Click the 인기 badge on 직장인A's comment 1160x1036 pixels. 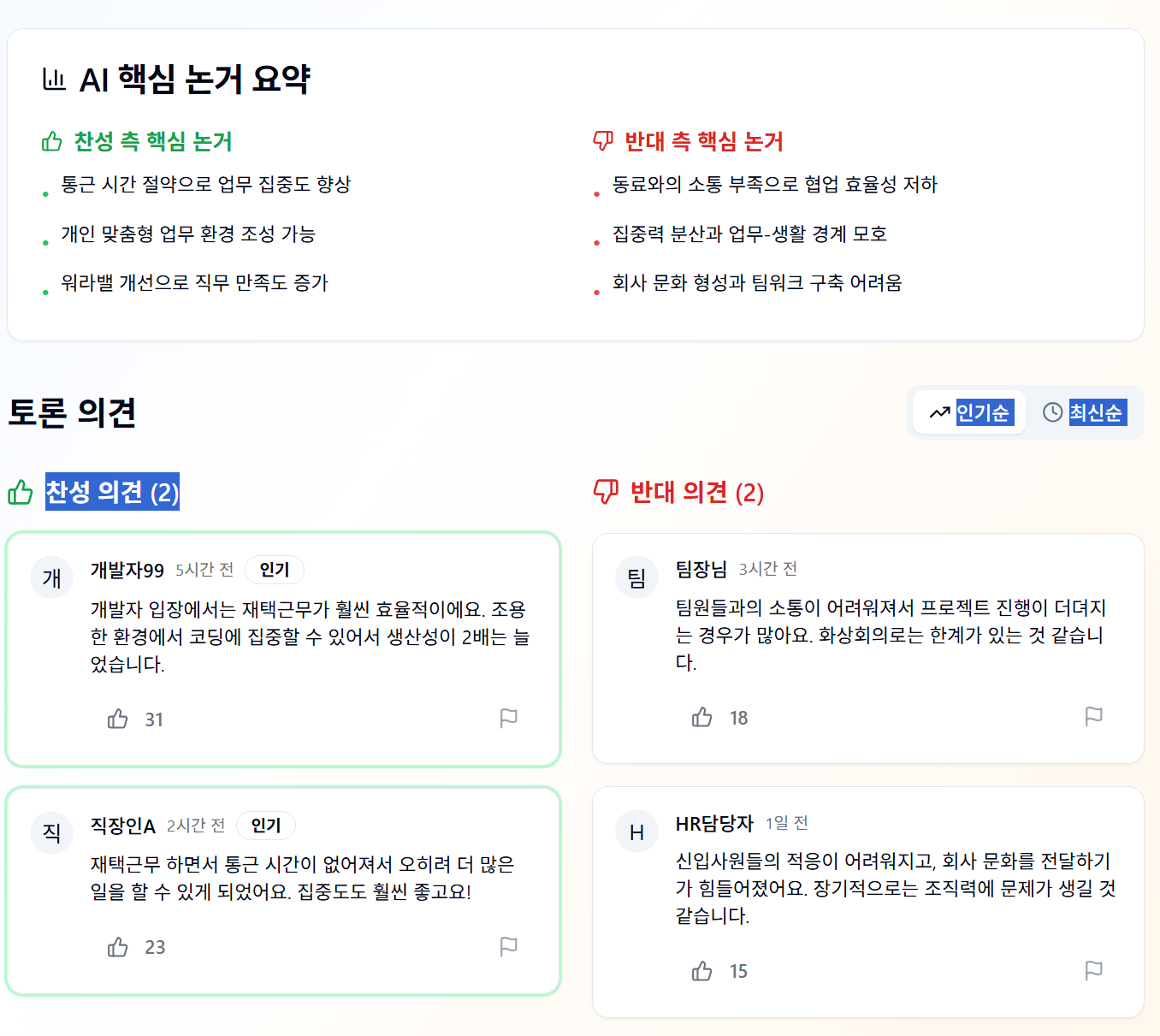[265, 826]
